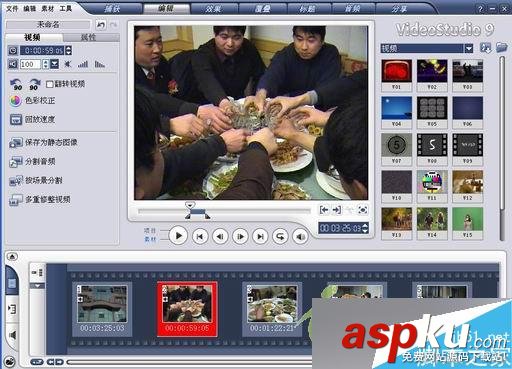Click the clip volume value 100
Screen dimensions: 512x369
click(x=30, y=64)
